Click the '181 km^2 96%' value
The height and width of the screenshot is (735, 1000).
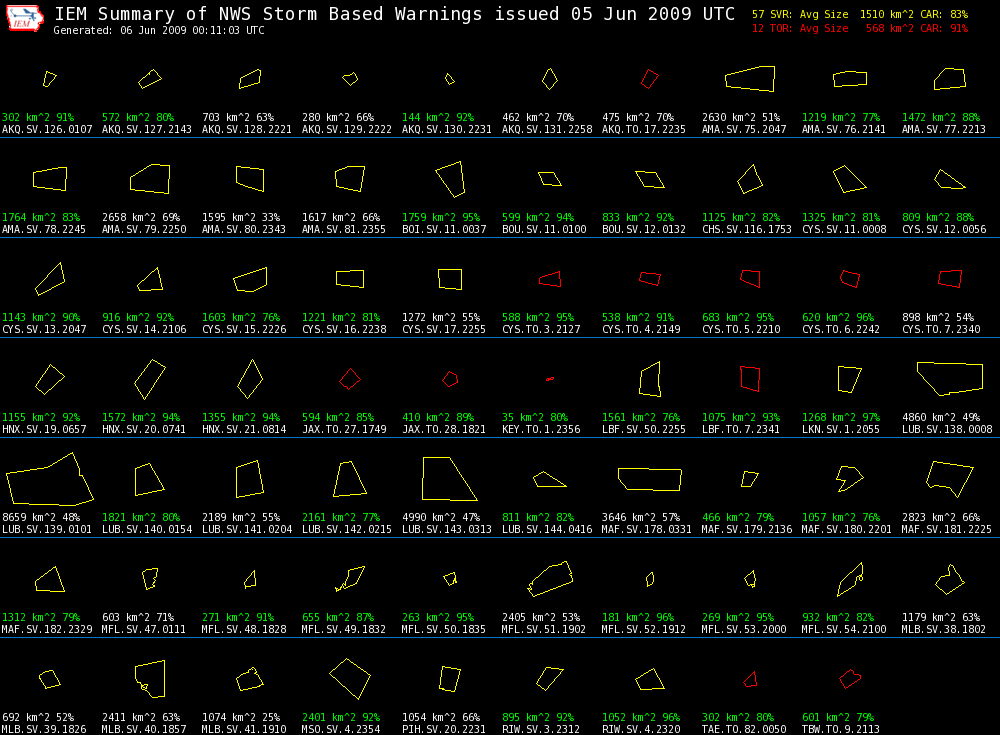tap(638, 618)
